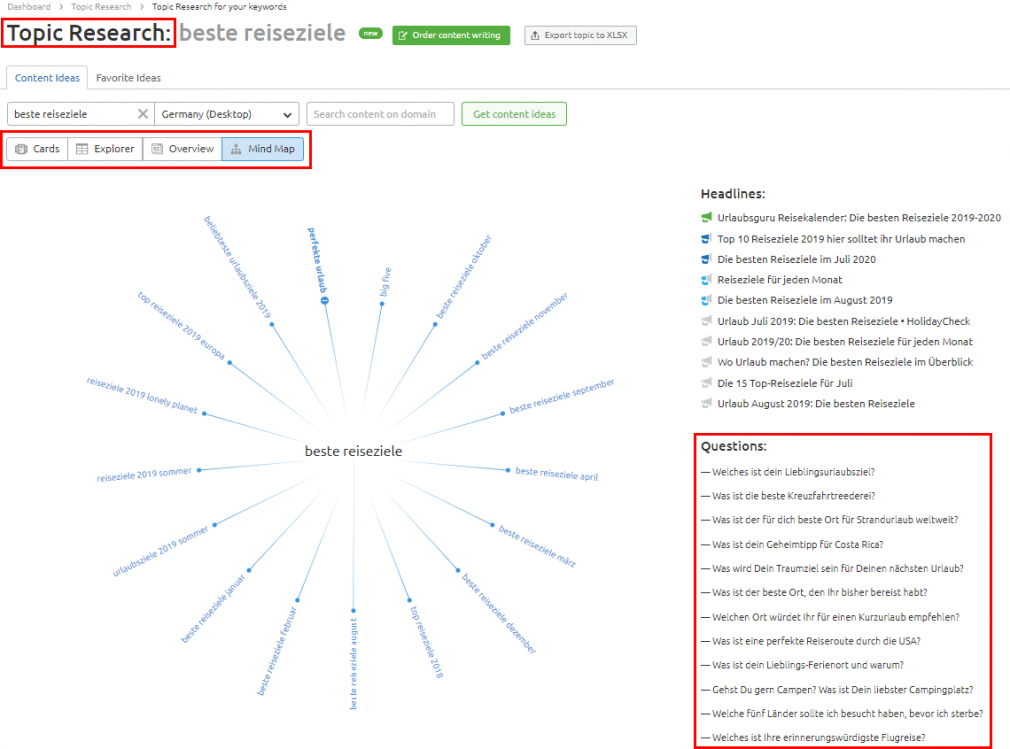Click megaphone icon beside Urlaub August 2019 headline
The width and height of the screenshot is (1010, 749).
707,404
